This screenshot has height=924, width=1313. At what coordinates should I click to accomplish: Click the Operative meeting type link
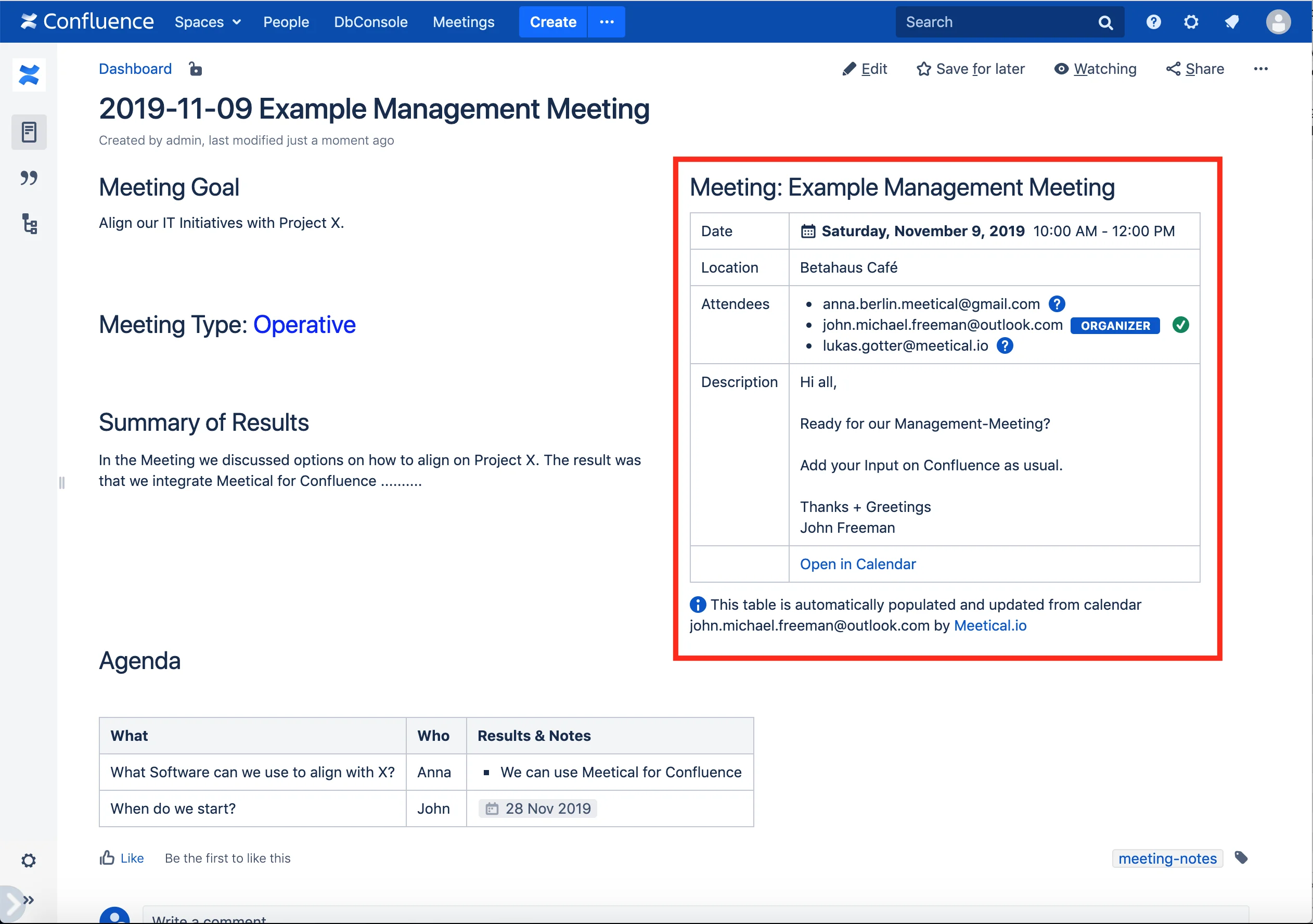(x=304, y=324)
